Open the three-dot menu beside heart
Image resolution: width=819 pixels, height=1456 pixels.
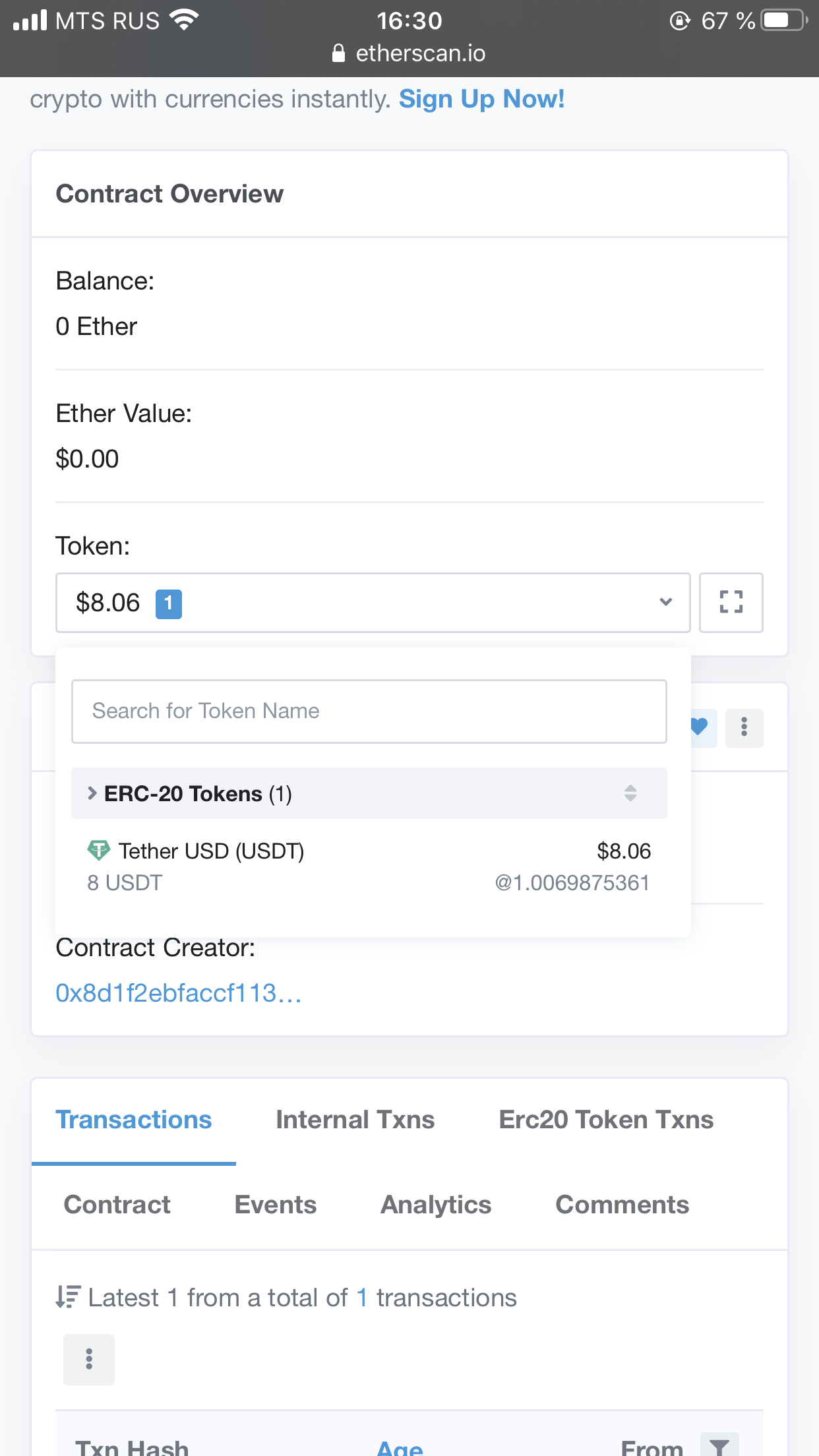coord(744,728)
